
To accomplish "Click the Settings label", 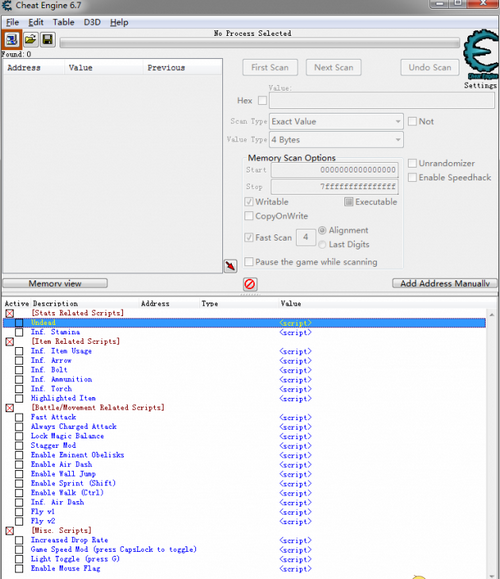I will [480, 85].
